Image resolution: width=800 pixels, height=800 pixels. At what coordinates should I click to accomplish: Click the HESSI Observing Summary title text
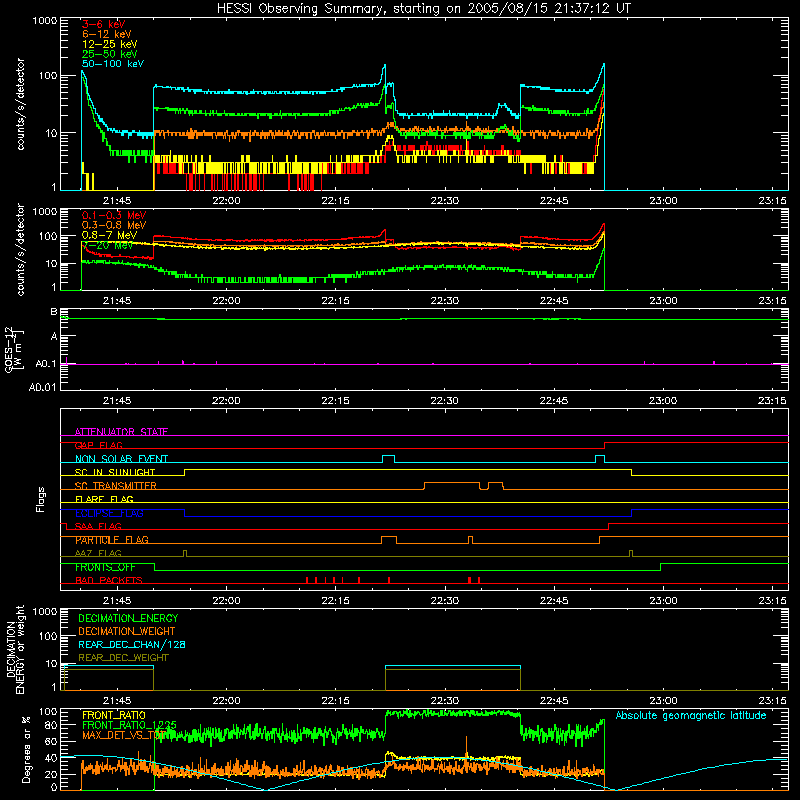click(x=423, y=9)
